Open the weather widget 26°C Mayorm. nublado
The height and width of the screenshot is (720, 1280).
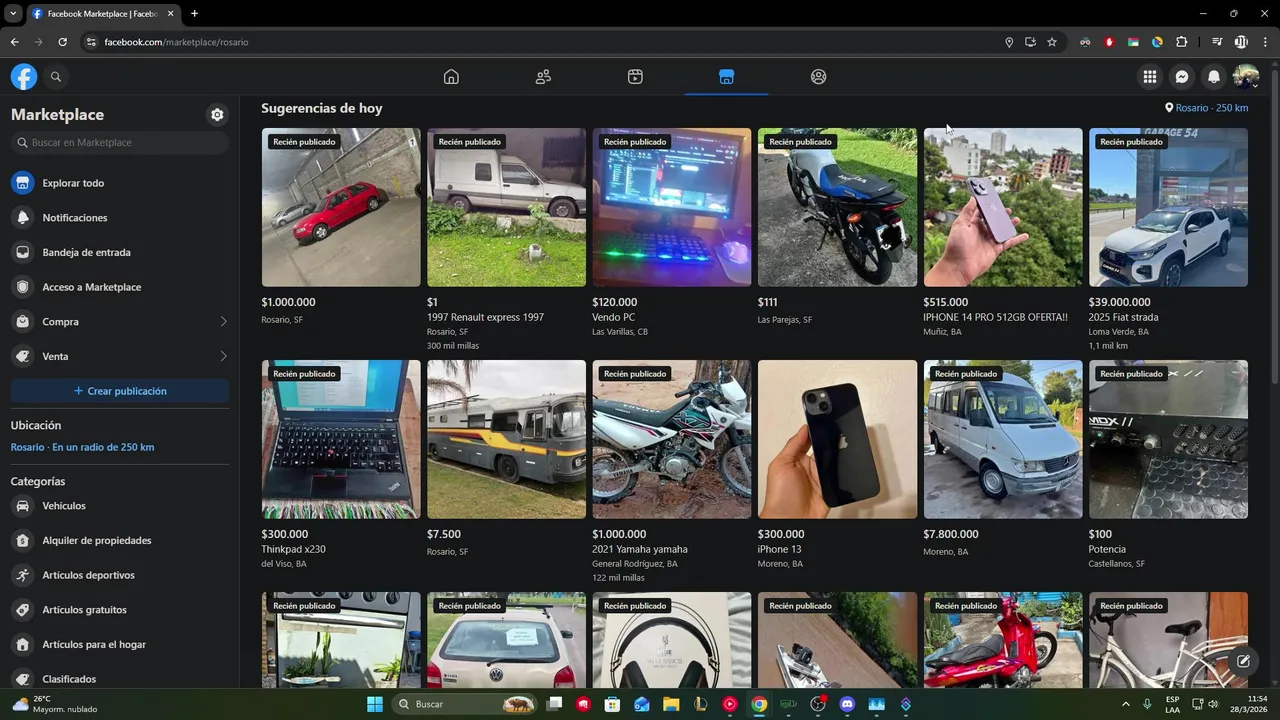coord(55,704)
